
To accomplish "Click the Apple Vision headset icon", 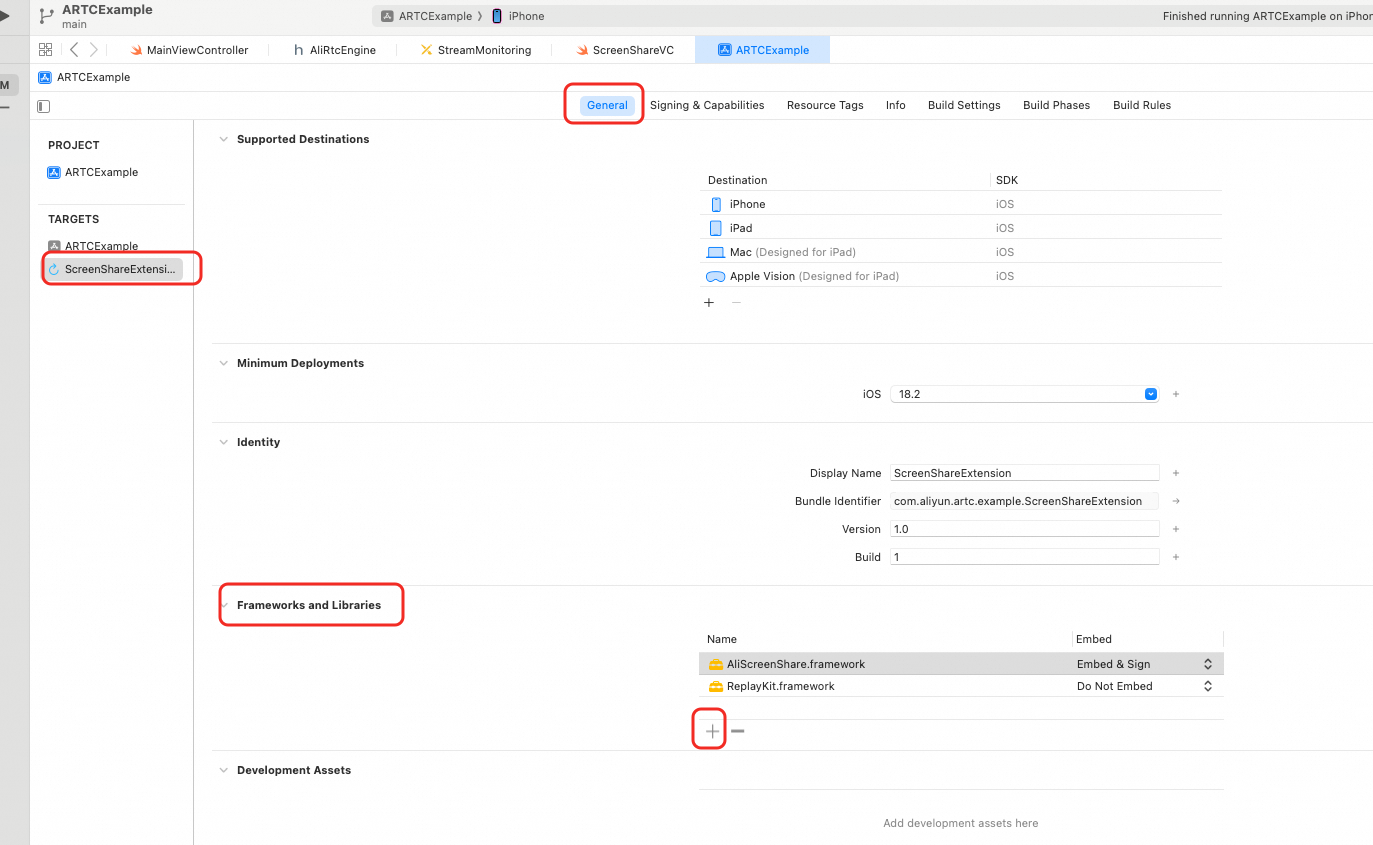I will pyautogui.click(x=715, y=276).
